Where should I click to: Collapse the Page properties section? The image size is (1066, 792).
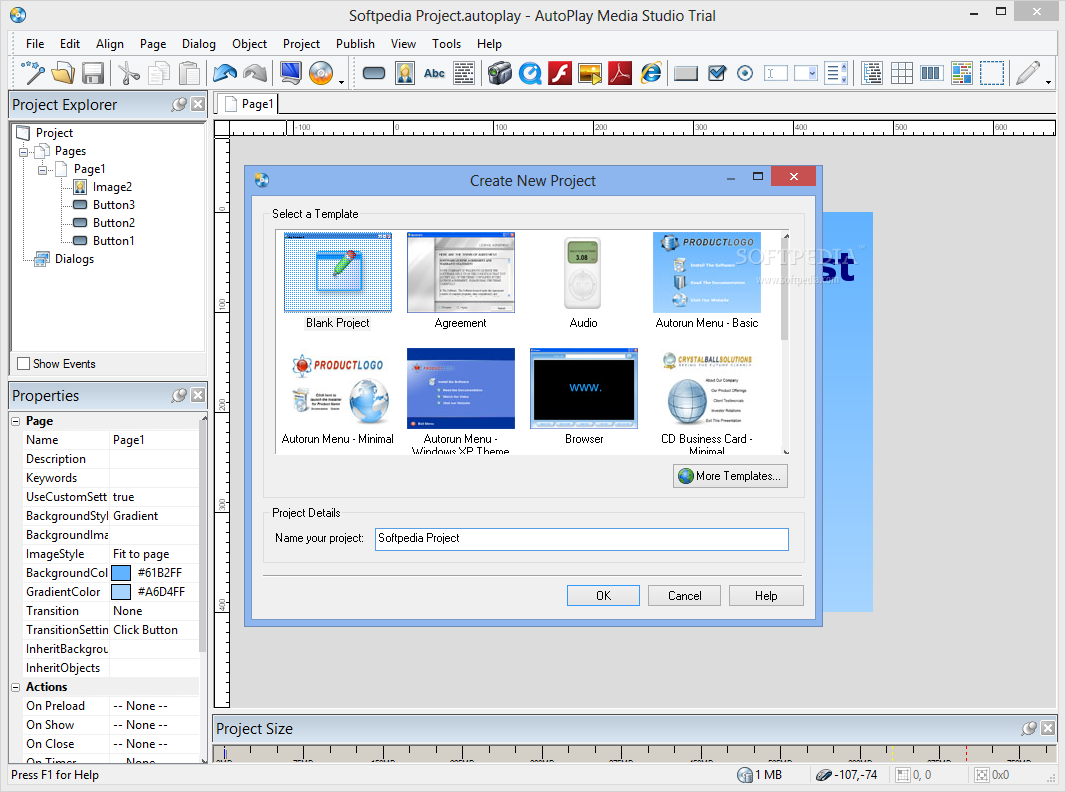(x=16, y=421)
